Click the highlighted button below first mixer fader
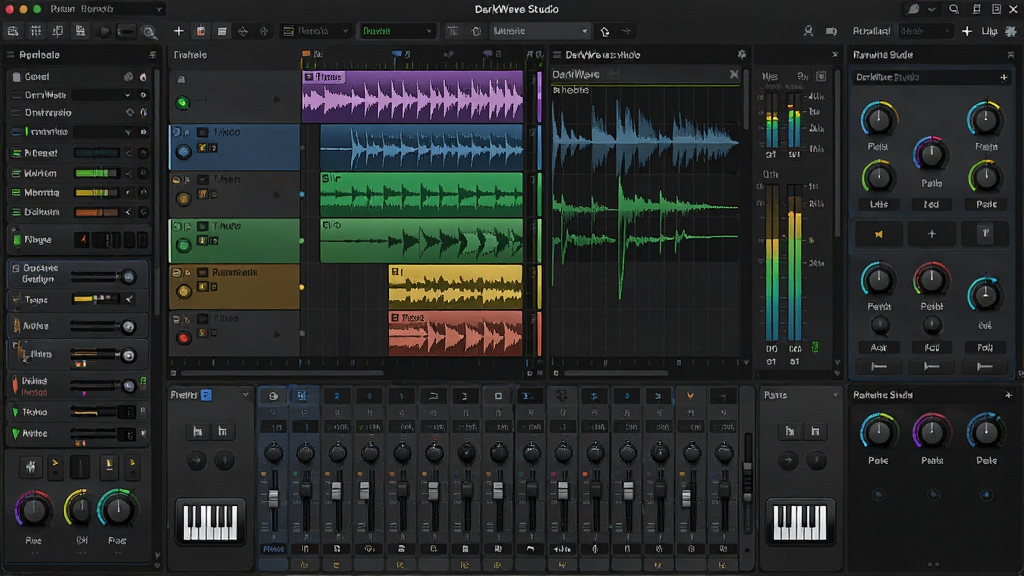Image resolution: width=1024 pixels, height=576 pixels. tap(273, 549)
